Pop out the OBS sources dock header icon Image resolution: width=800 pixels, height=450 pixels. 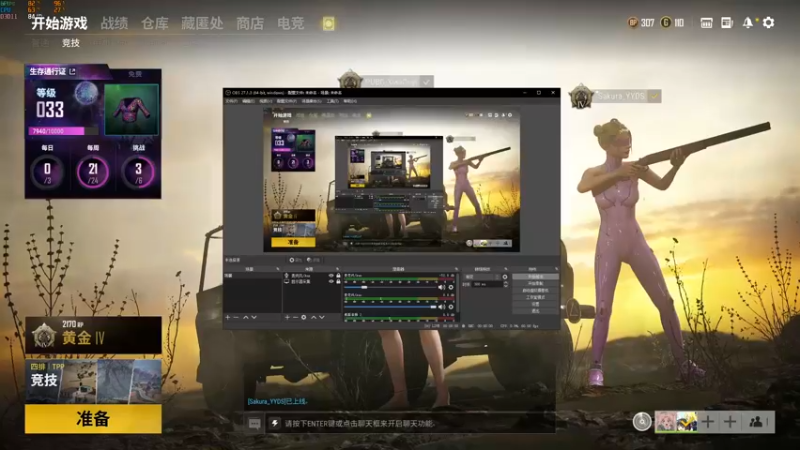[x=337, y=269]
